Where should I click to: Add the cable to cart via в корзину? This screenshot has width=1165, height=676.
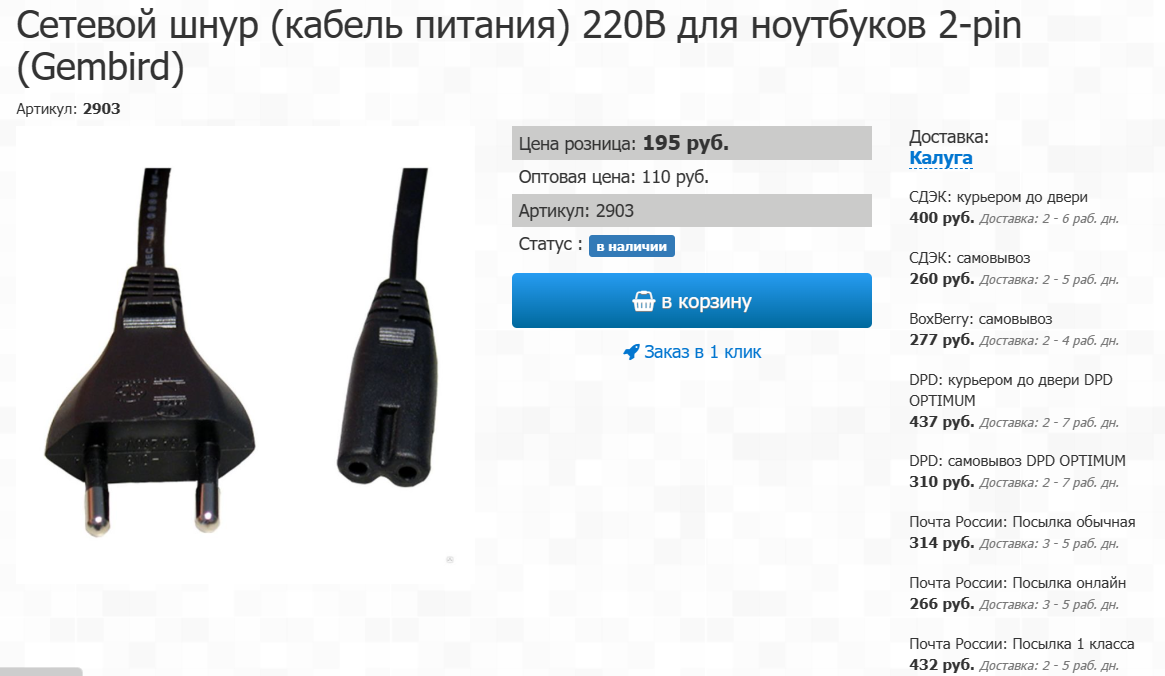691,300
